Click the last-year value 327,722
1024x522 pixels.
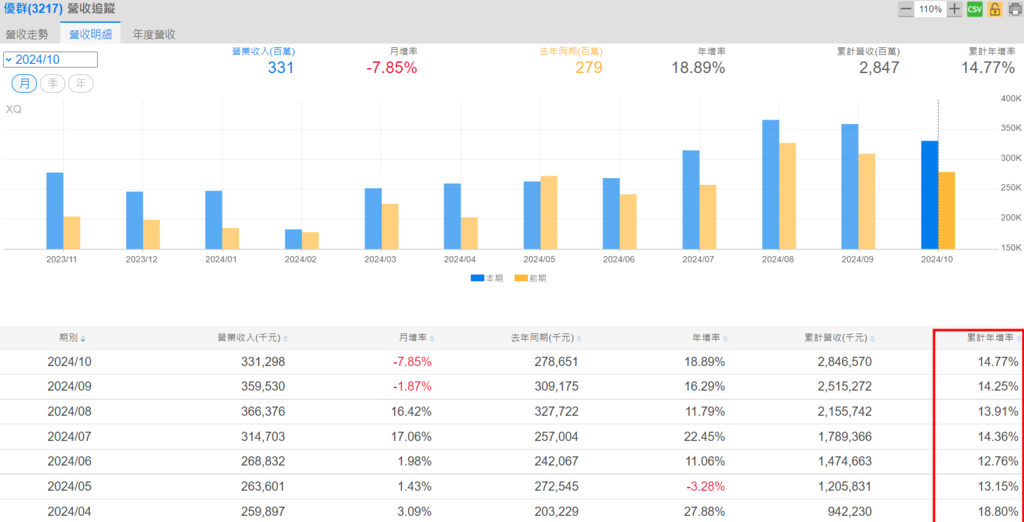pos(554,412)
